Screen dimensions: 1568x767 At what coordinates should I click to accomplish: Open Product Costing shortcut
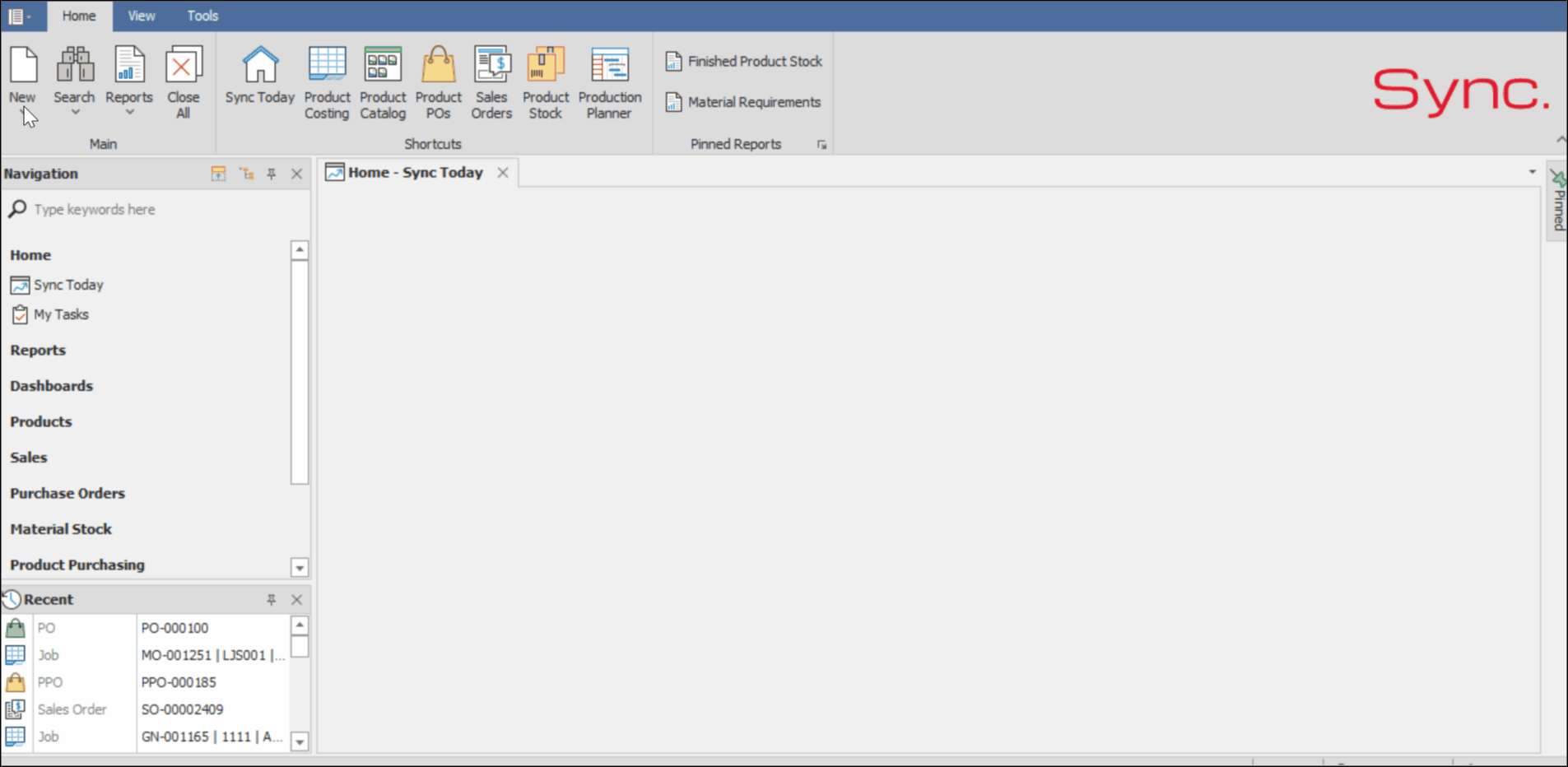point(327,82)
